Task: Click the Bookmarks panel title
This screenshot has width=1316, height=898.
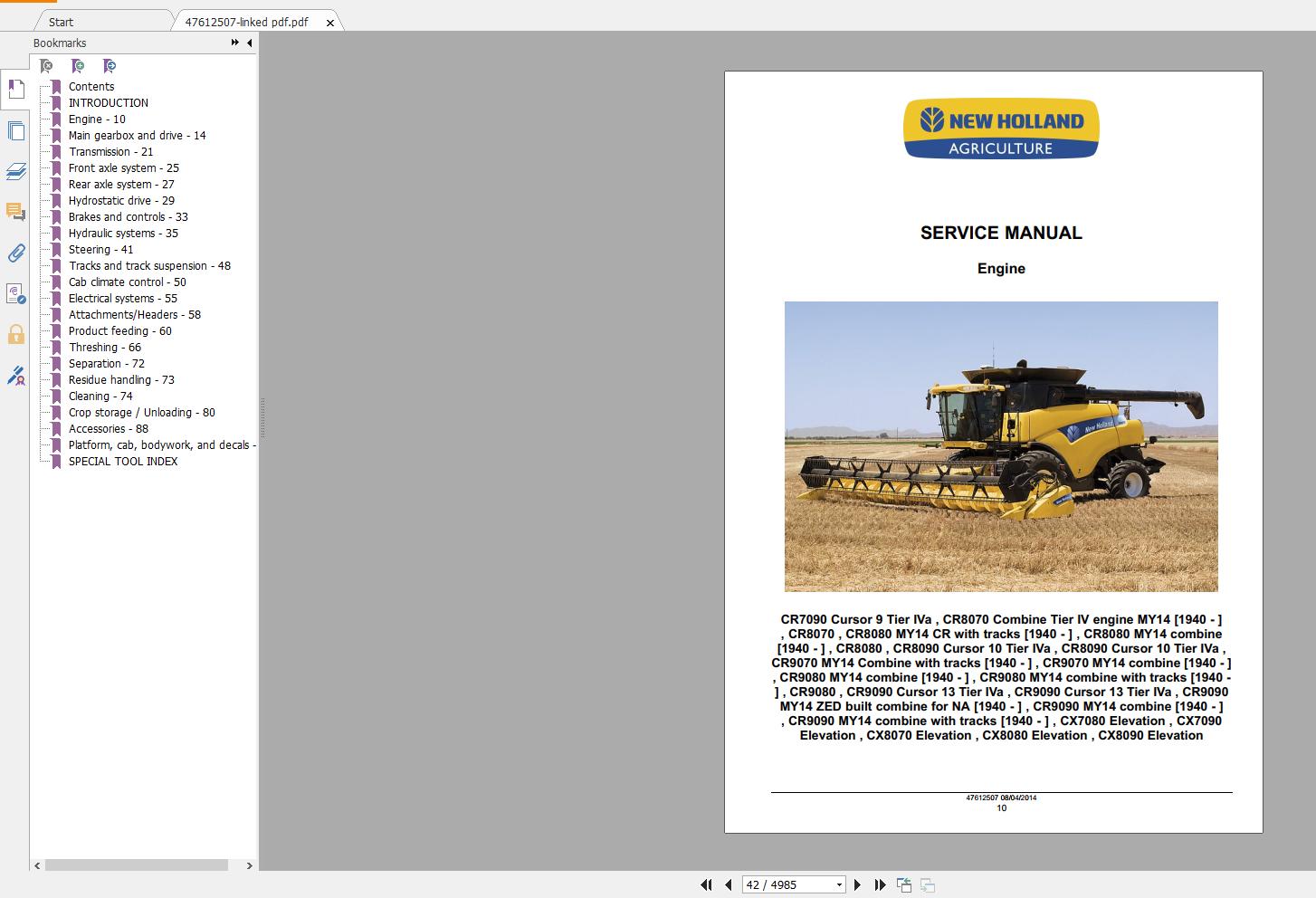Action: (60, 43)
